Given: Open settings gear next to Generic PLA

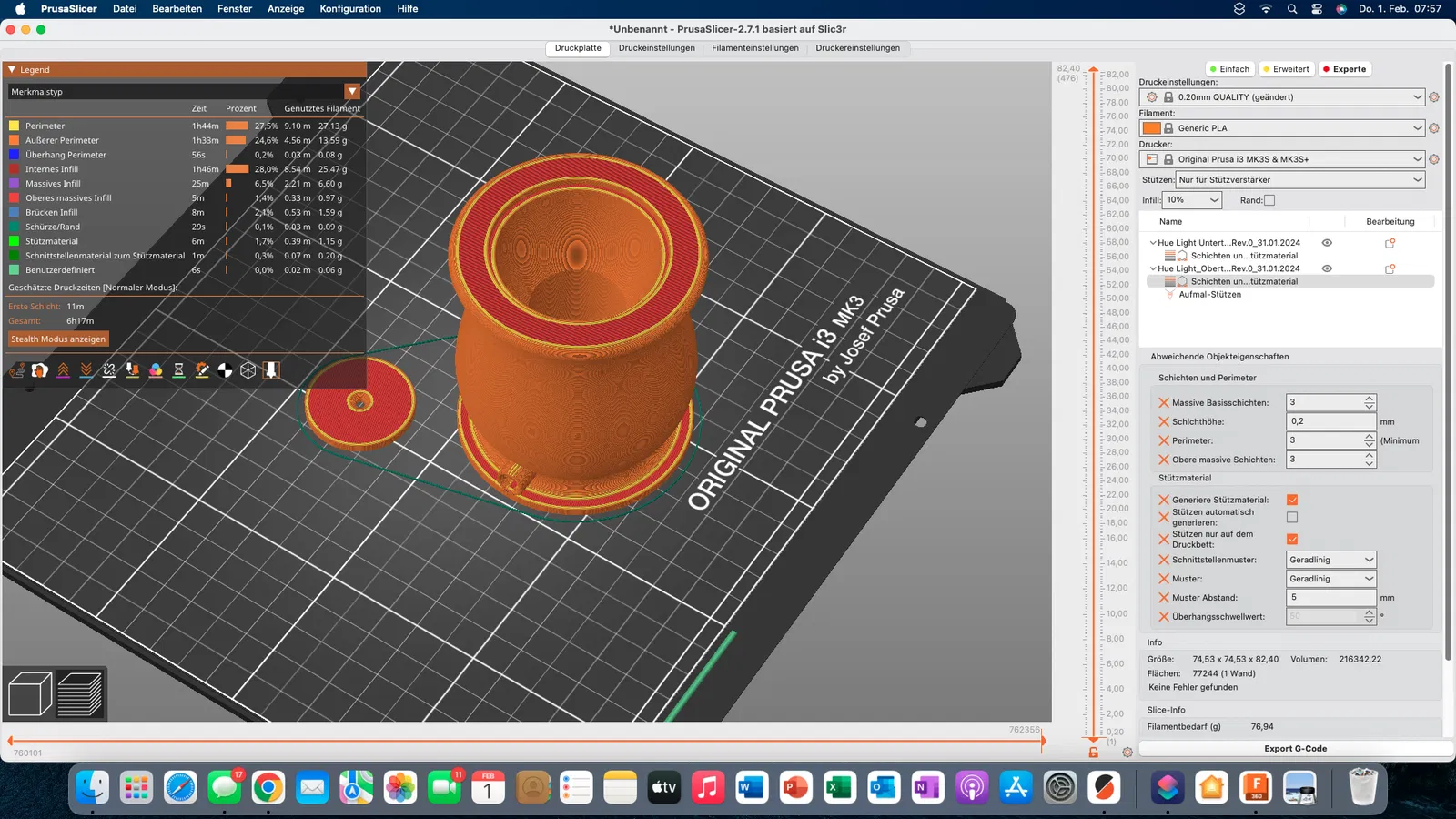Looking at the screenshot, I should tap(1434, 128).
